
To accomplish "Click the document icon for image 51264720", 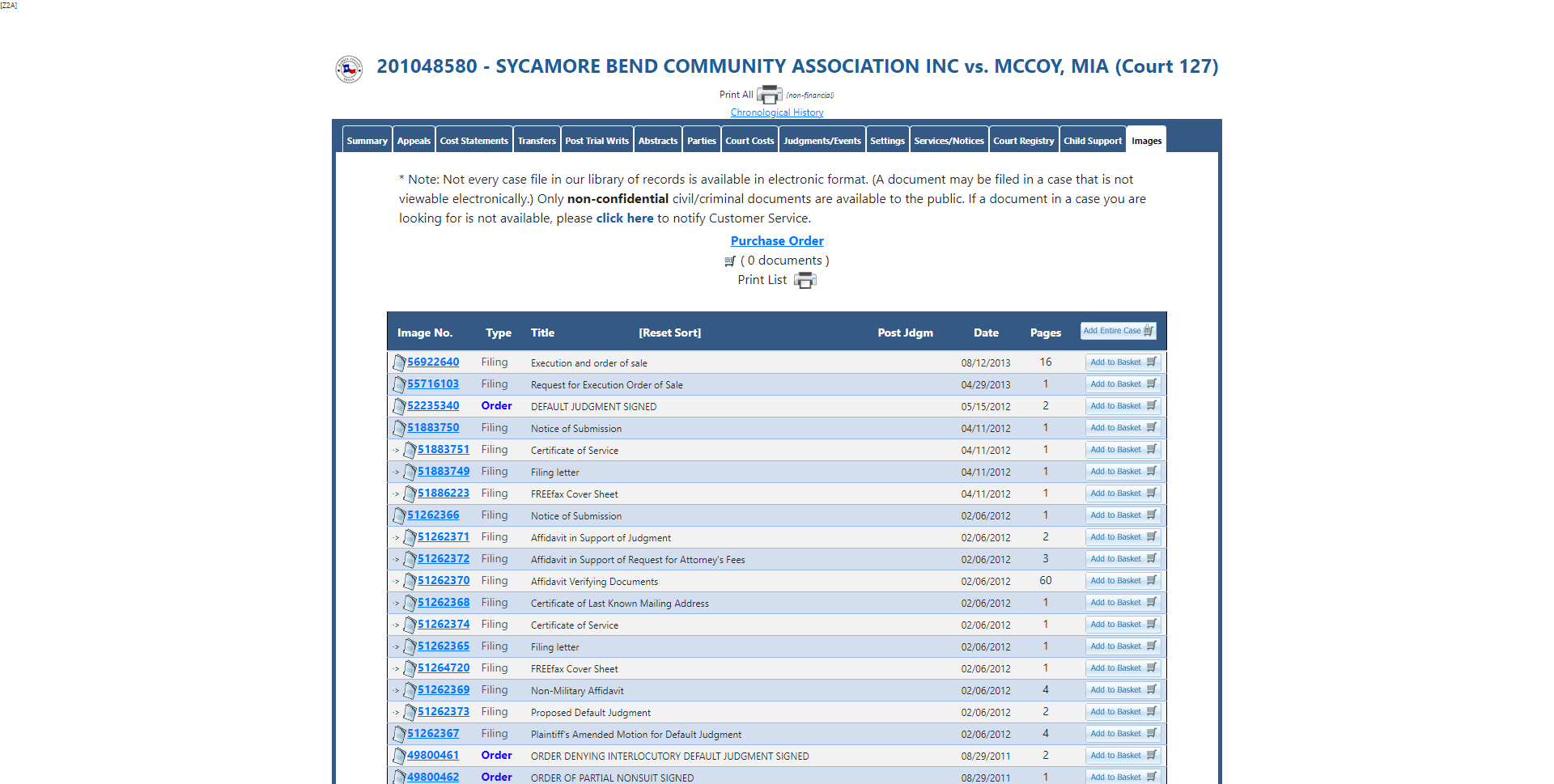I will click(410, 668).
